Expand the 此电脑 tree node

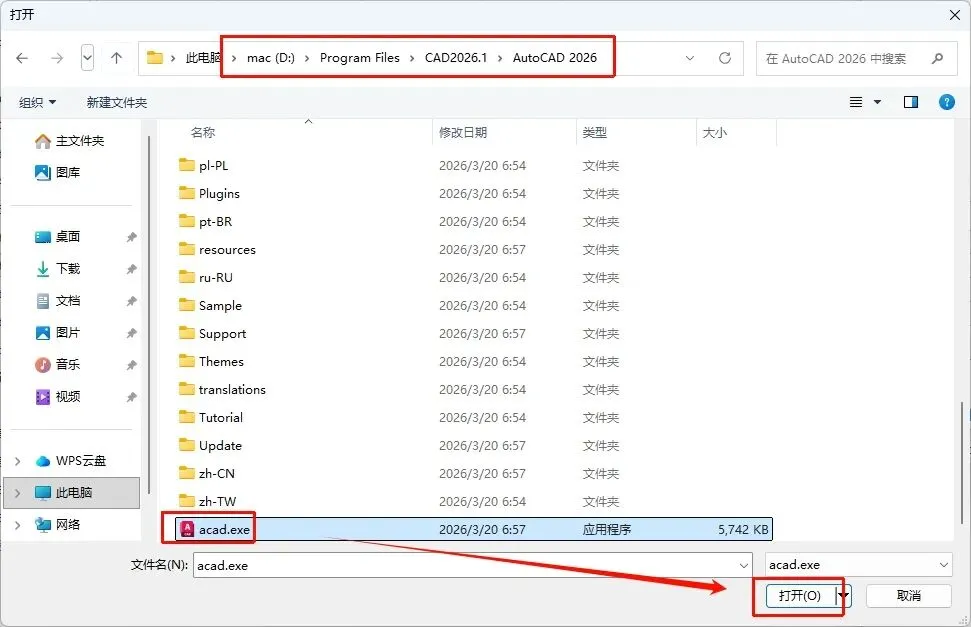[17, 493]
